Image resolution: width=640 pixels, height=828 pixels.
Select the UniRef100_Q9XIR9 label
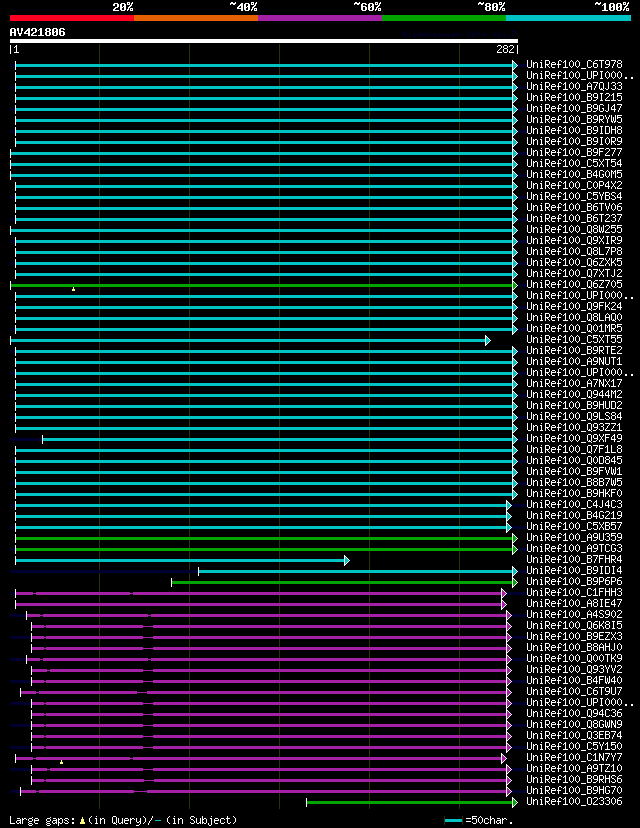574,240
